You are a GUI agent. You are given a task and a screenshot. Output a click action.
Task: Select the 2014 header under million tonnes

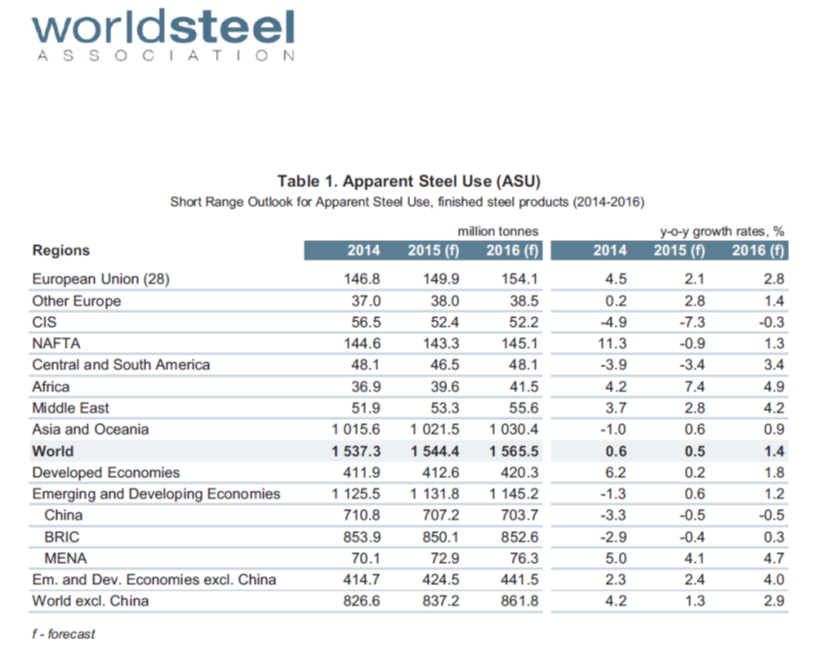click(362, 250)
